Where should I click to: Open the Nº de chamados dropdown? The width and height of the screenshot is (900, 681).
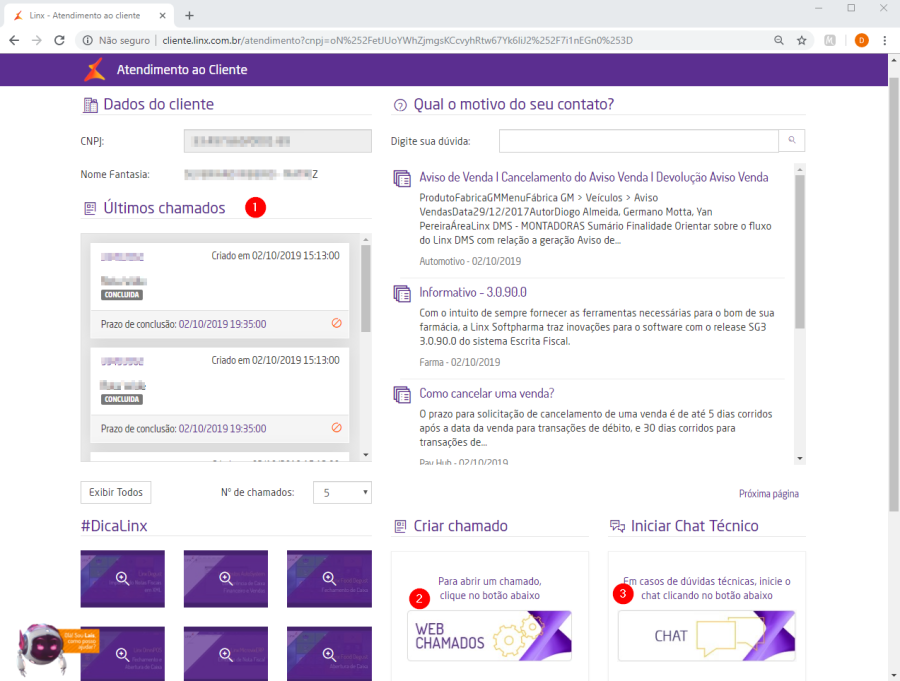click(343, 493)
